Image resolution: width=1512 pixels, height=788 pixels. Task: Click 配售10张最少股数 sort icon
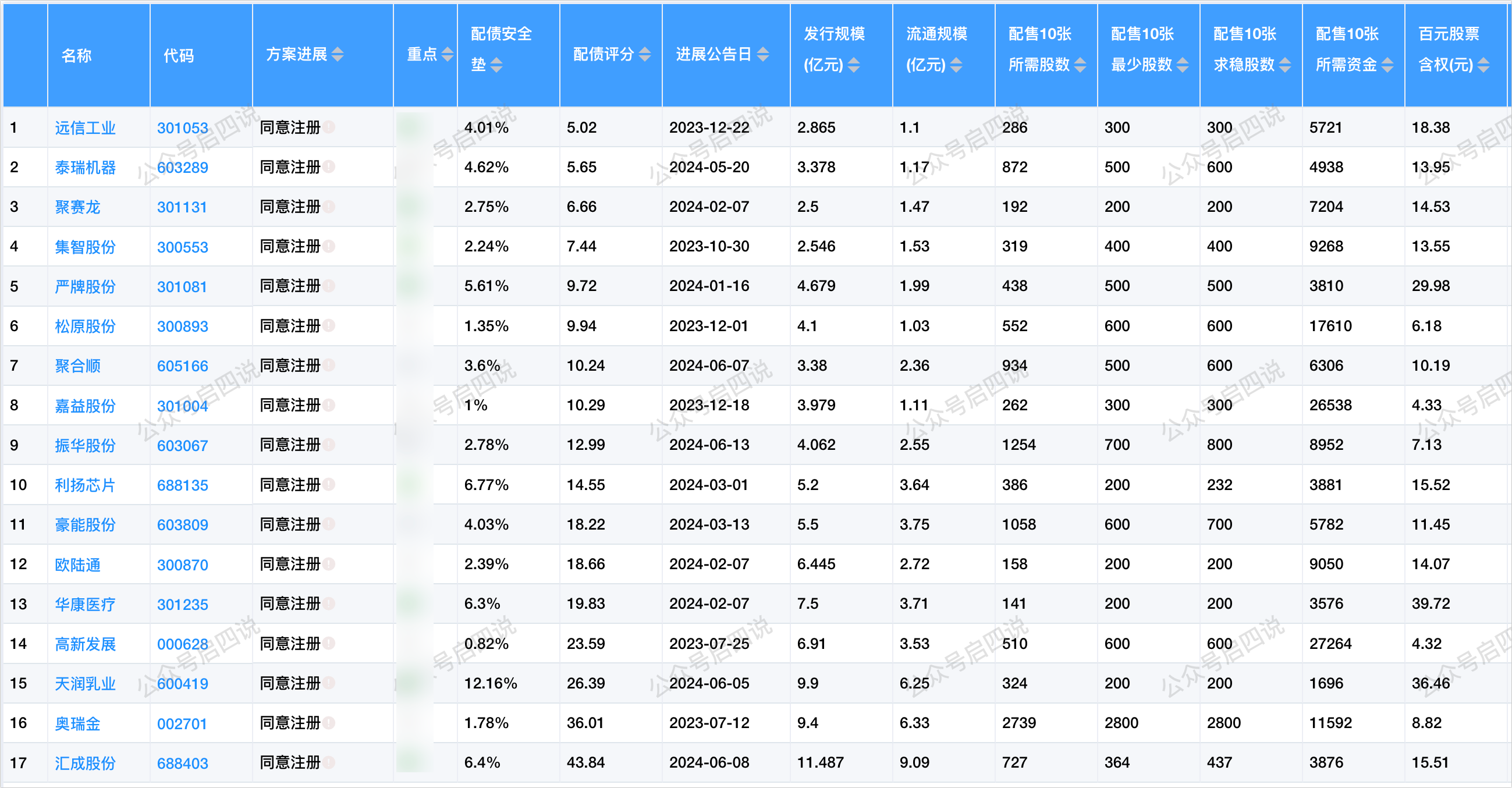pyautogui.click(x=1183, y=65)
